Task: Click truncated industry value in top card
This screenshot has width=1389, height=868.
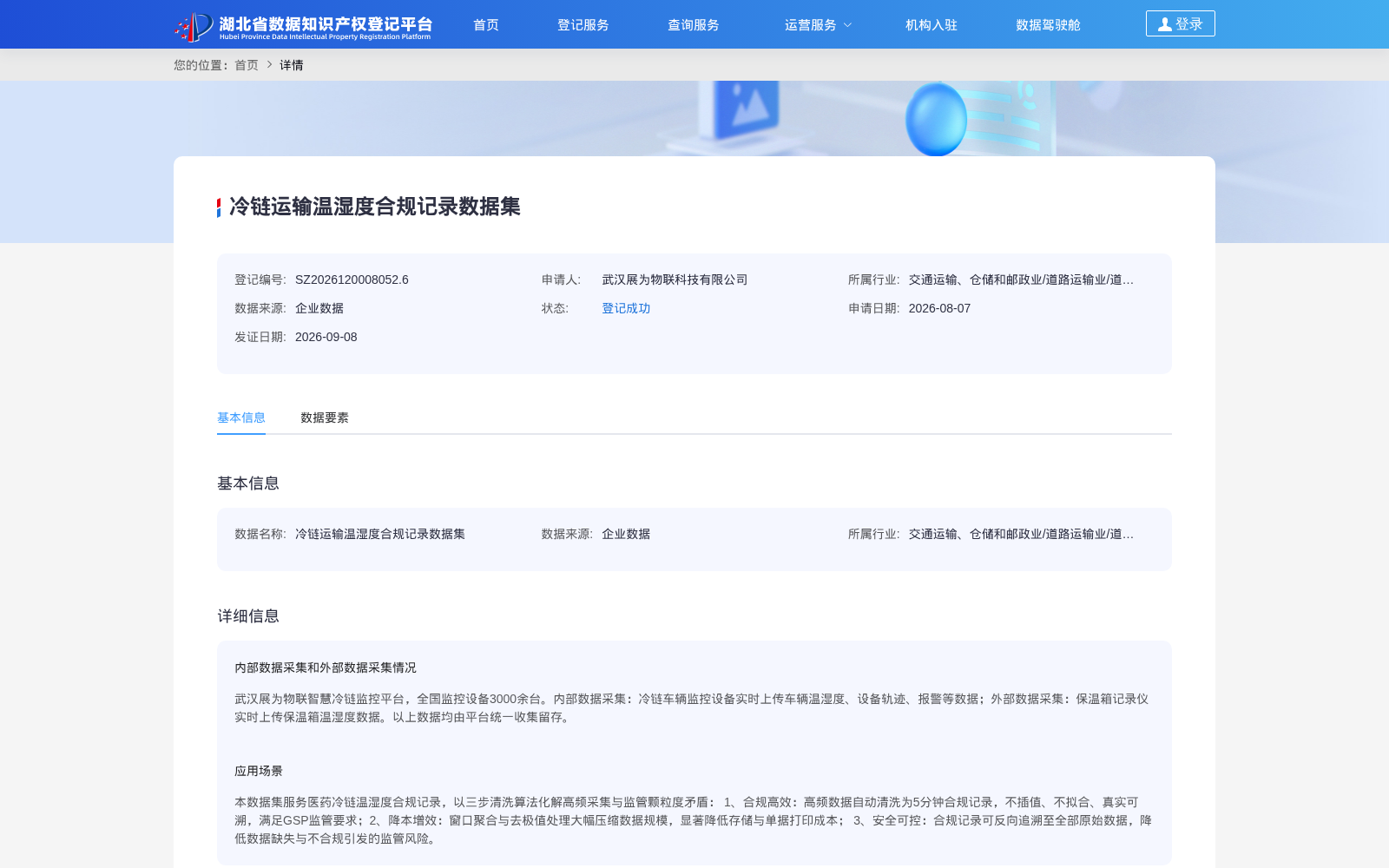Action: (x=1021, y=279)
